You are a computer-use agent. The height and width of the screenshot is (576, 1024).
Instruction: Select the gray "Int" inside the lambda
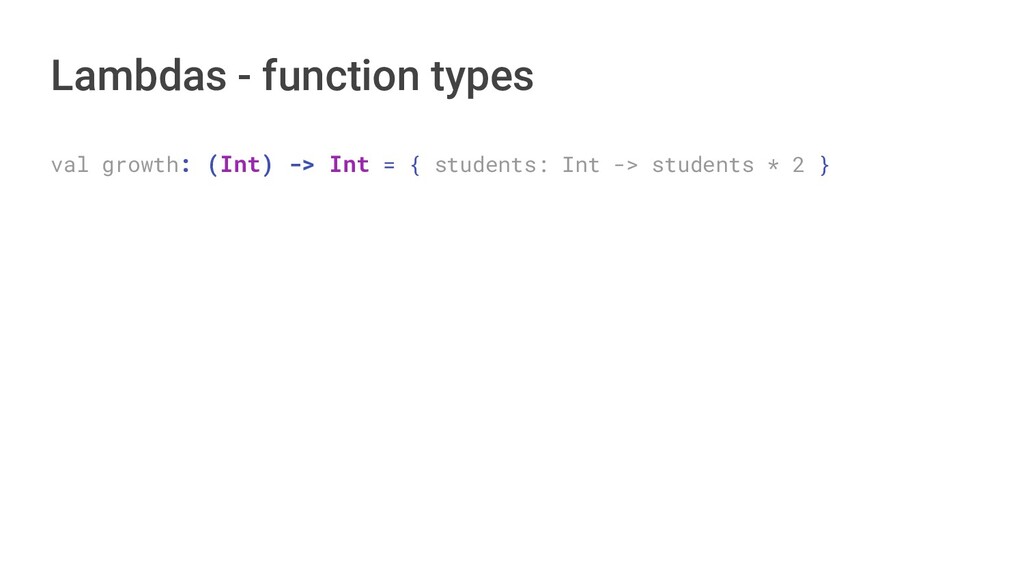point(581,164)
